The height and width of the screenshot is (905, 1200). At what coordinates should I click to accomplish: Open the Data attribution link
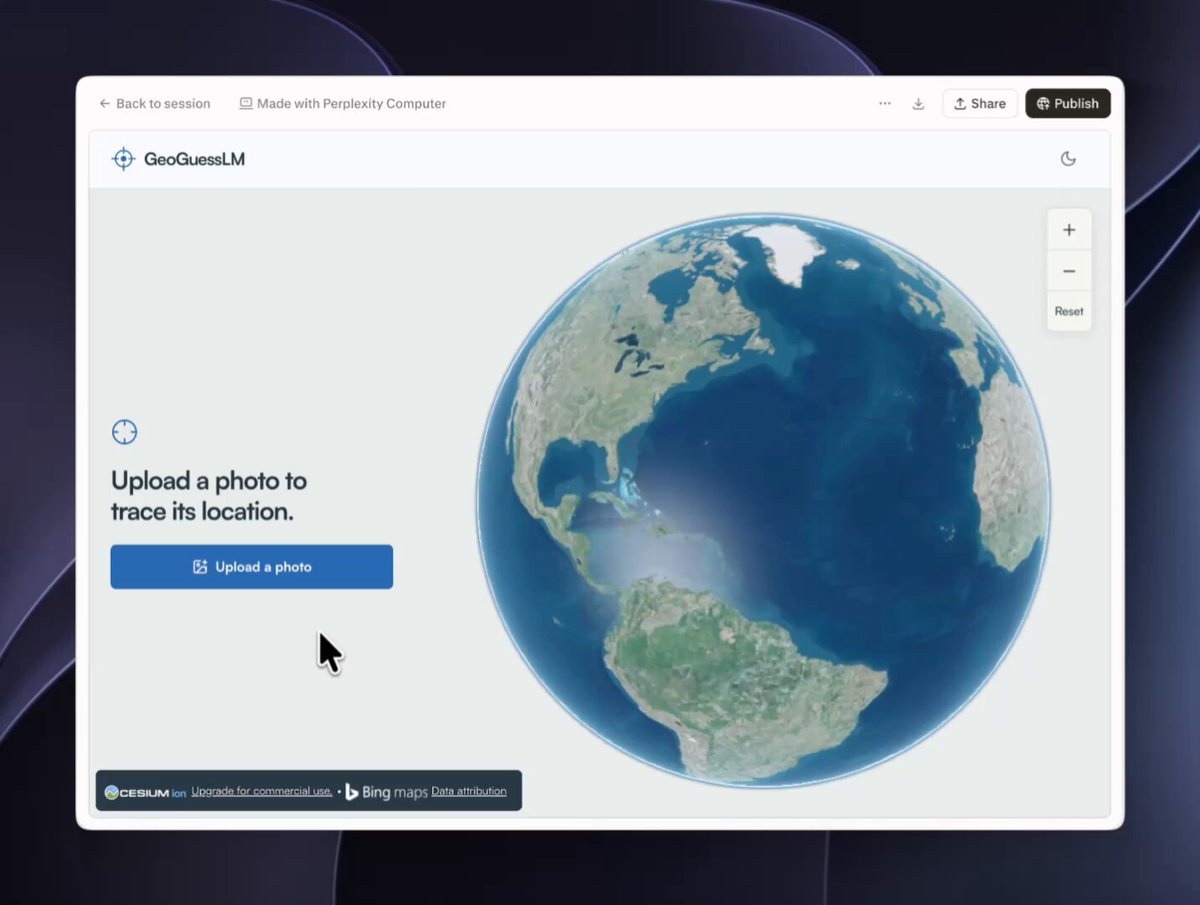469,791
